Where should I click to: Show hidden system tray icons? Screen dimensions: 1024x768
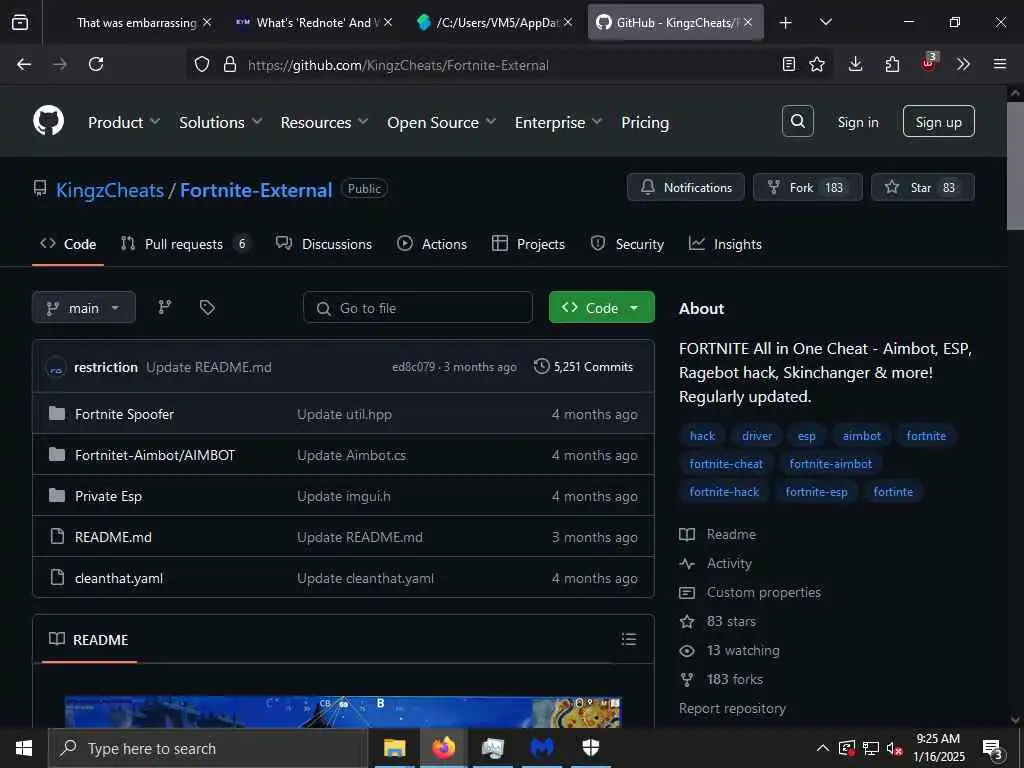click(823, 748)
